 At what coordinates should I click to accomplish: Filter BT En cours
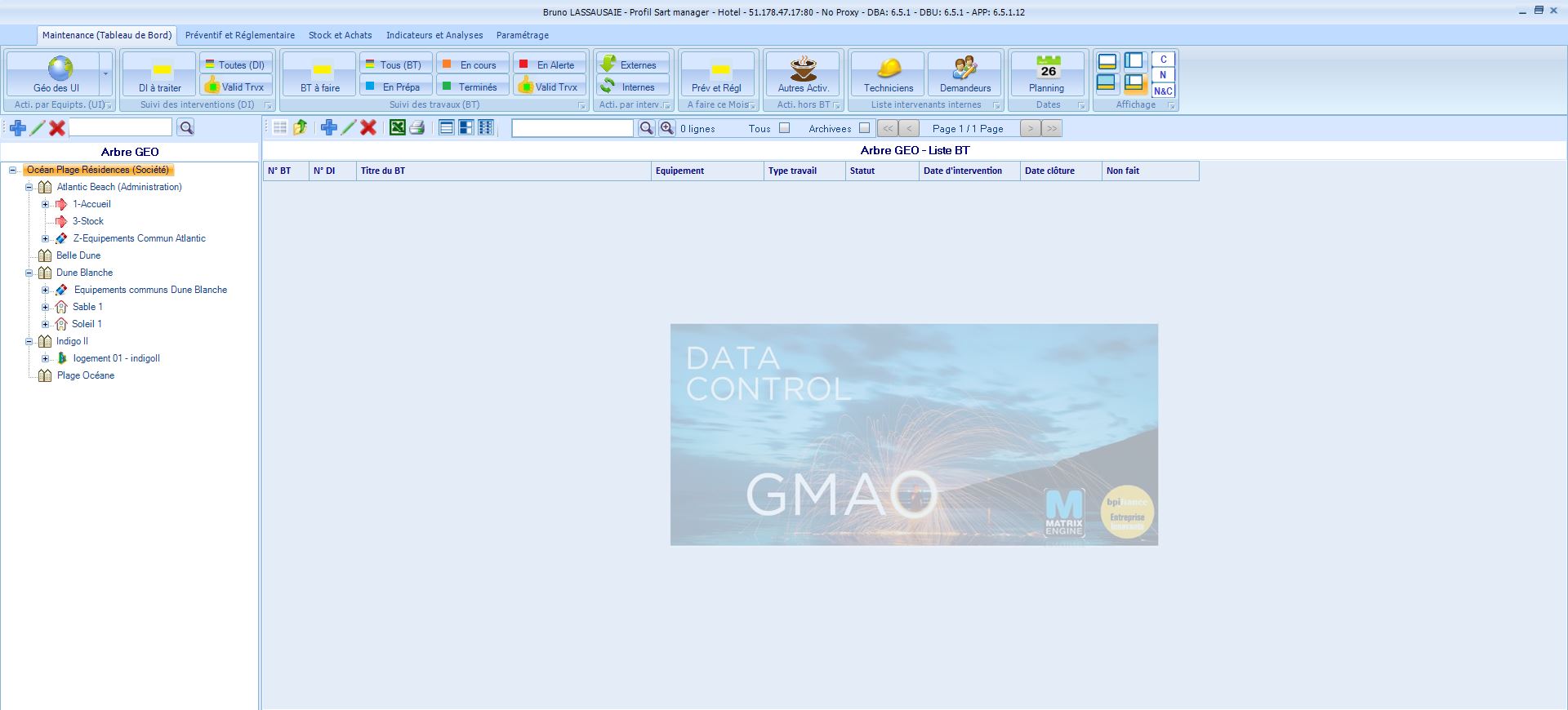[x=472, y=64]
